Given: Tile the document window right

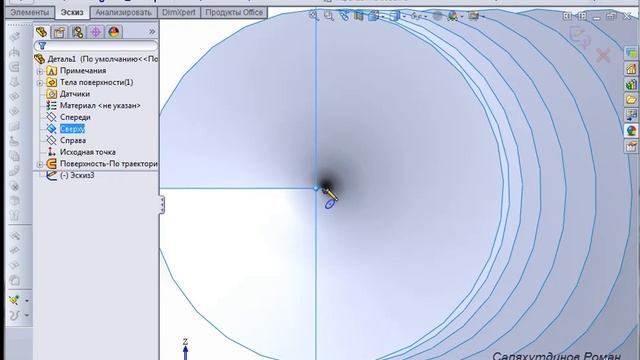Looking at the screenshot, I should point(582,16).
